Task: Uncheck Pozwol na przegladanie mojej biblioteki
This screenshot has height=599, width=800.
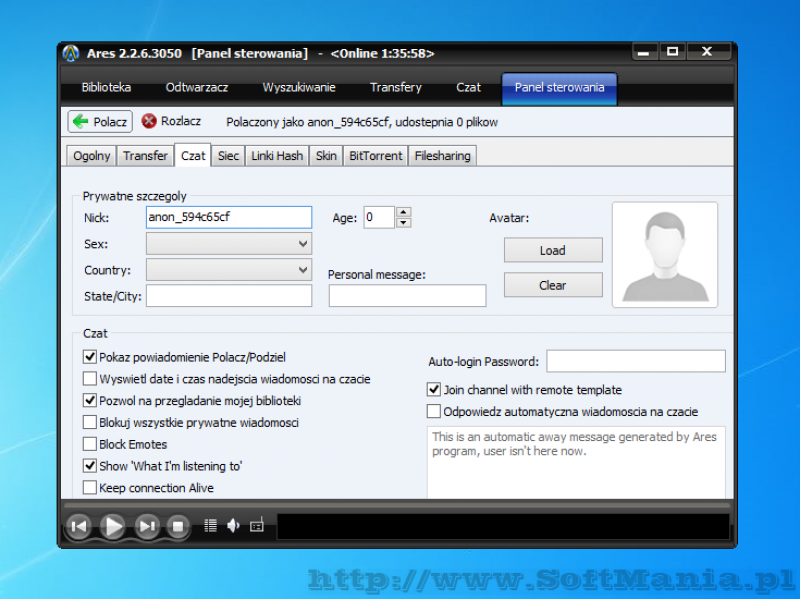Action: pyautogui.click(x=90, y=401)
